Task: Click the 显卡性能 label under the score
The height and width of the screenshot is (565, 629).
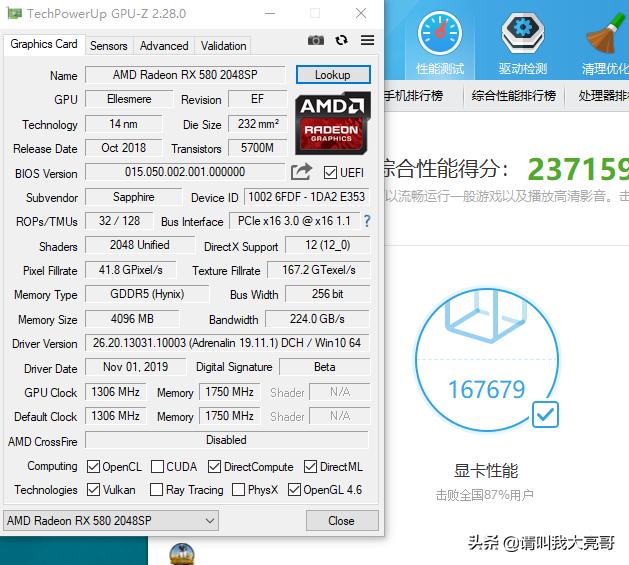Action: point(486,470)
